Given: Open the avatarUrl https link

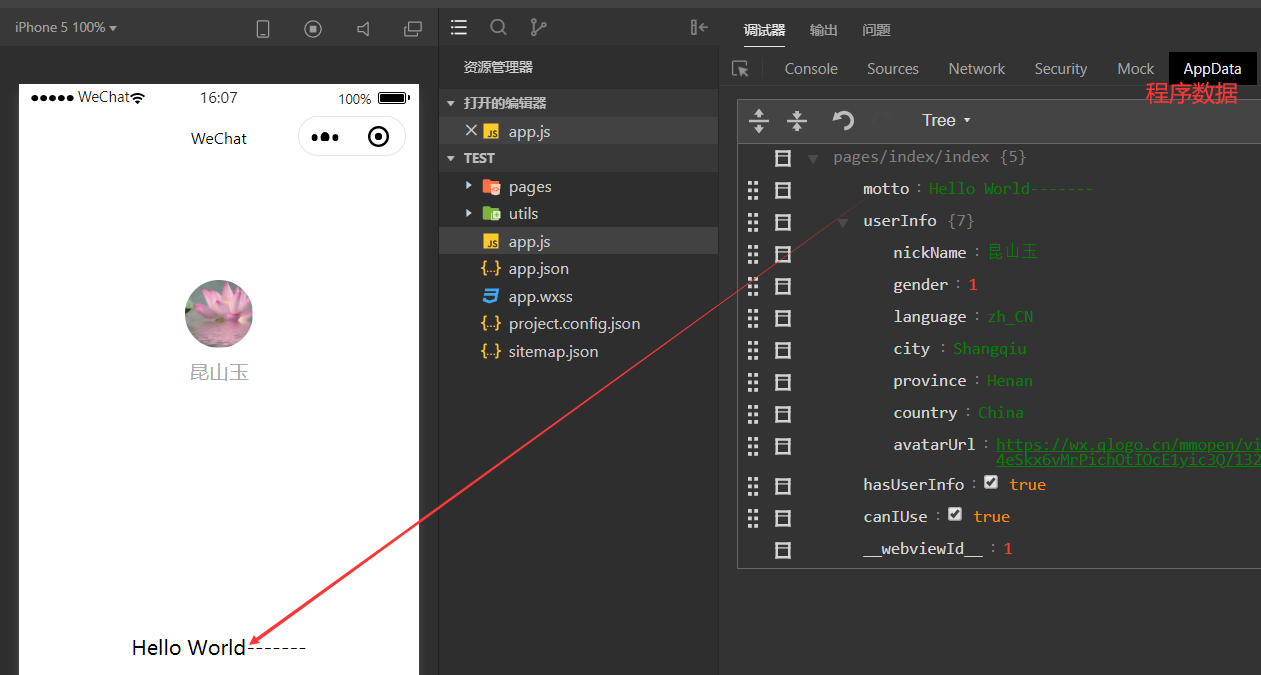Looking at the screenshot, I should (1128, 452).
